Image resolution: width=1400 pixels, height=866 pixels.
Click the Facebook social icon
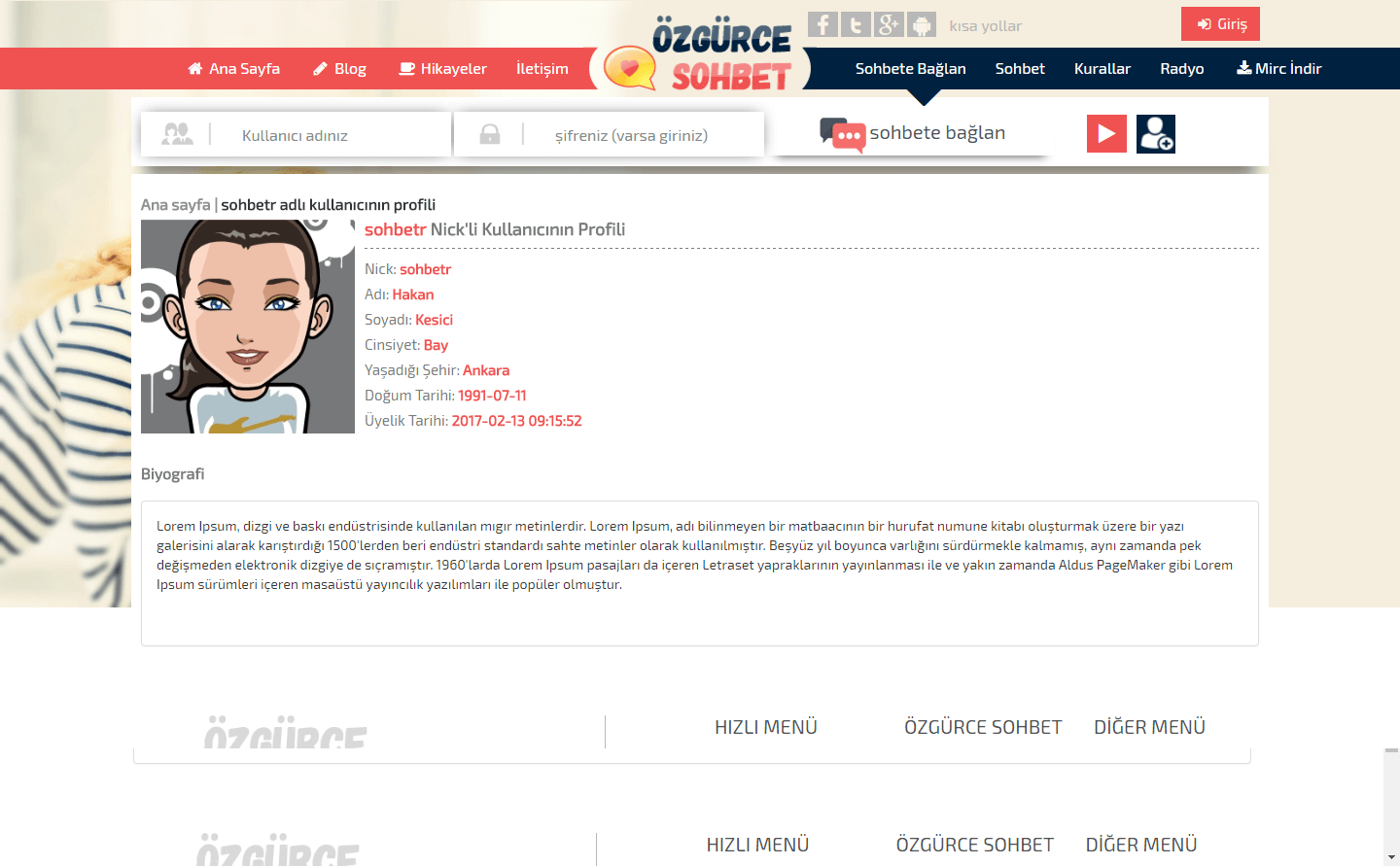pos(822,24)
